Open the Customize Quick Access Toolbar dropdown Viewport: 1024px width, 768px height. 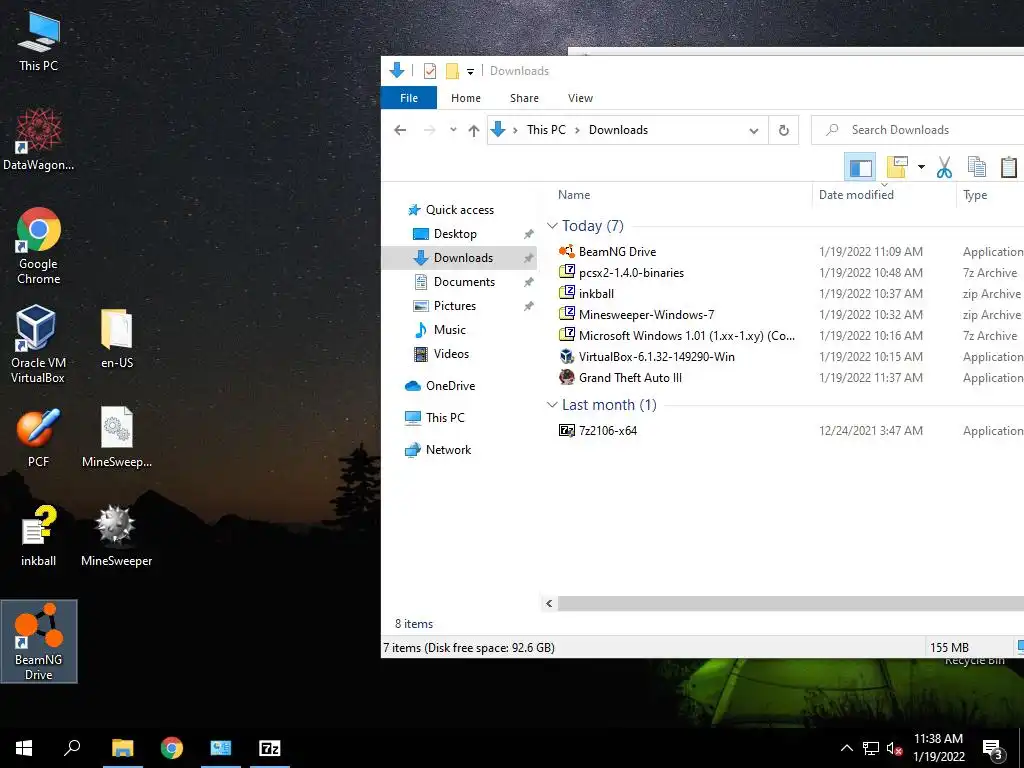pyautogui.click(x=470, y=72)
